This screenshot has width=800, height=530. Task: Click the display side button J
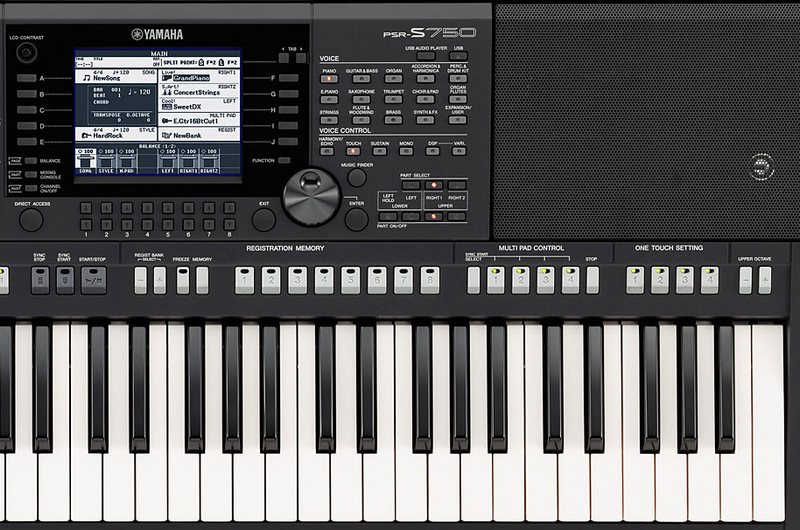coord(289,141)
